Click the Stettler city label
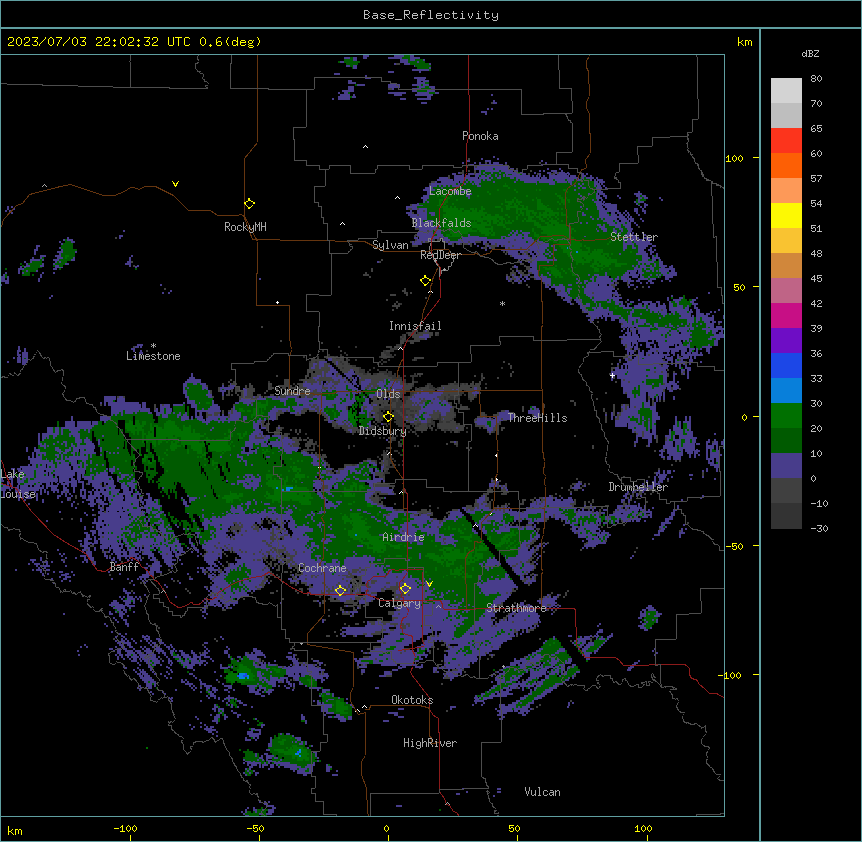The image size is (862, 842). pyautogui.click(x=634, y=237)
